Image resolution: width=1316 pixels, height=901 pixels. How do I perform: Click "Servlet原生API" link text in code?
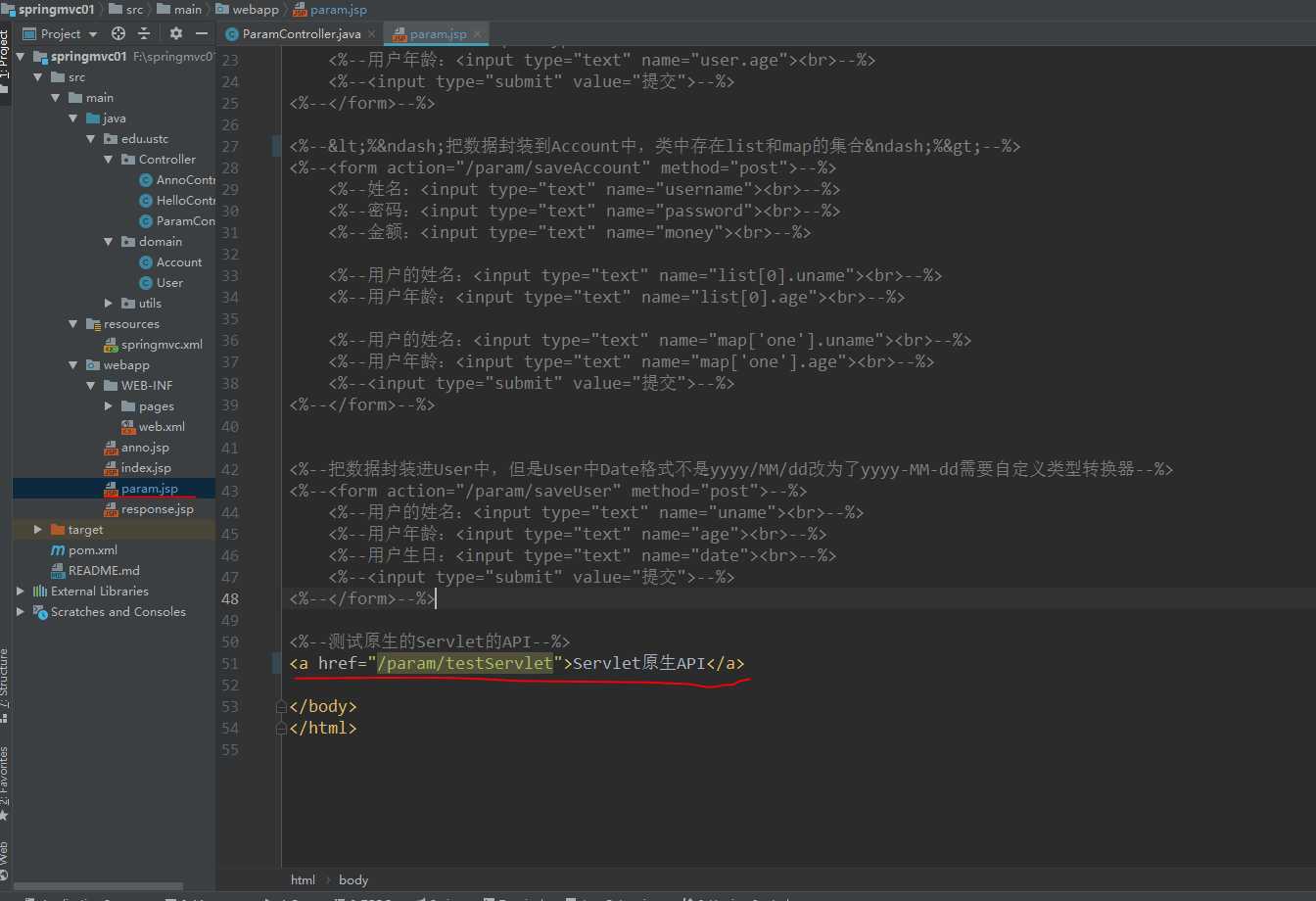point(639,663)
